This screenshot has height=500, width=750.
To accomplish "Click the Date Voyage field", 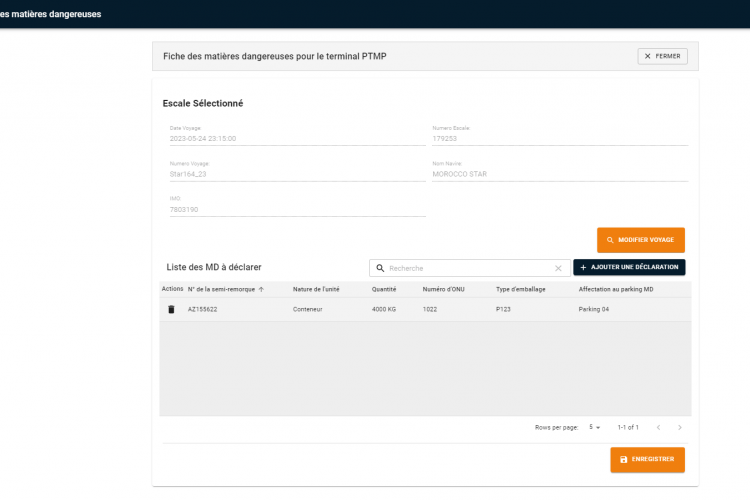I will (x=297, y=139).
